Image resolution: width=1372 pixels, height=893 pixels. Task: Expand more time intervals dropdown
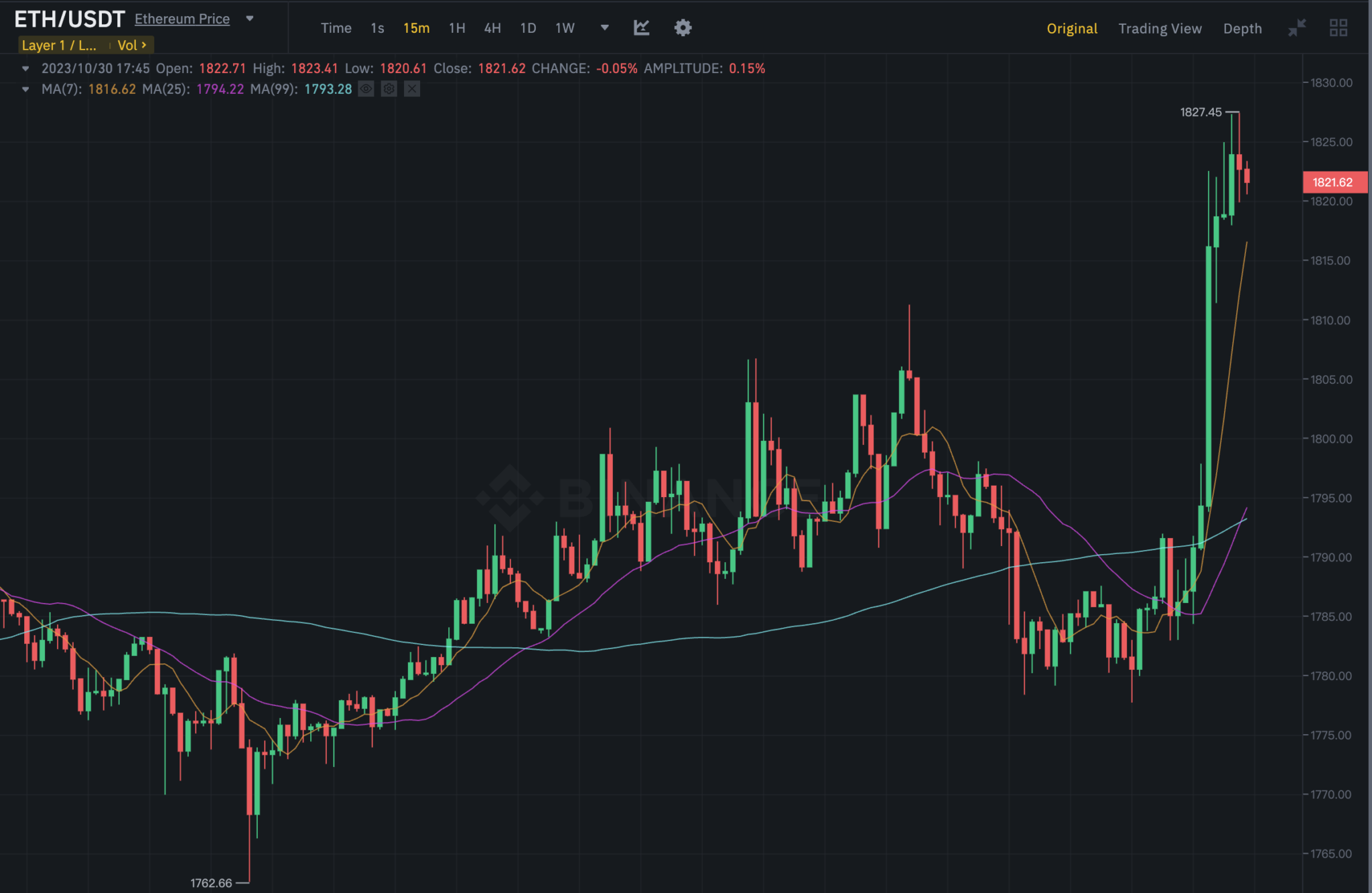pos(604,27)
